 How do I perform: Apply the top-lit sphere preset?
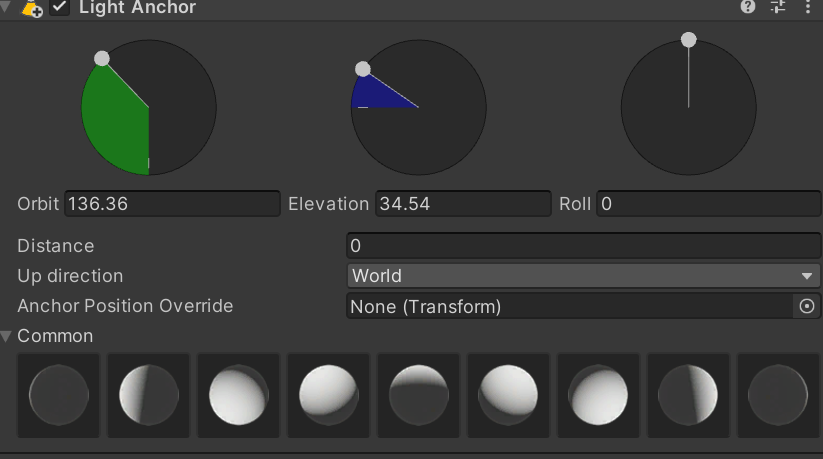pos(418,394)
